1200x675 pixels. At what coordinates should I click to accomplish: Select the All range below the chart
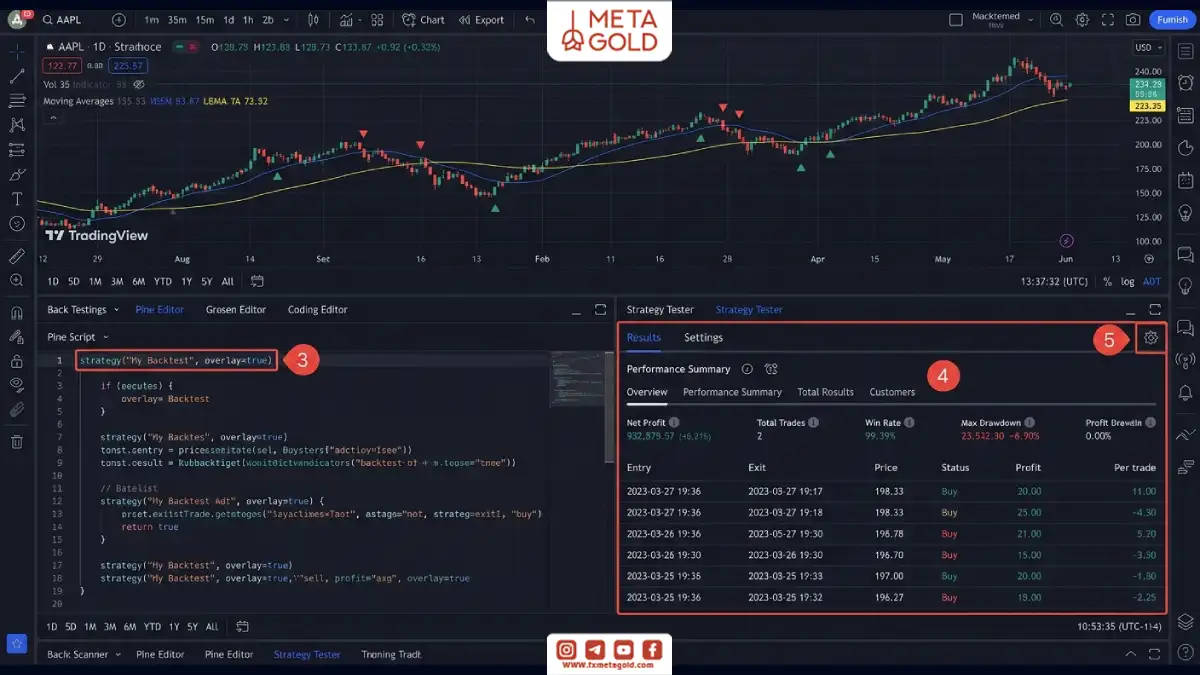click(x=228, y=281)
